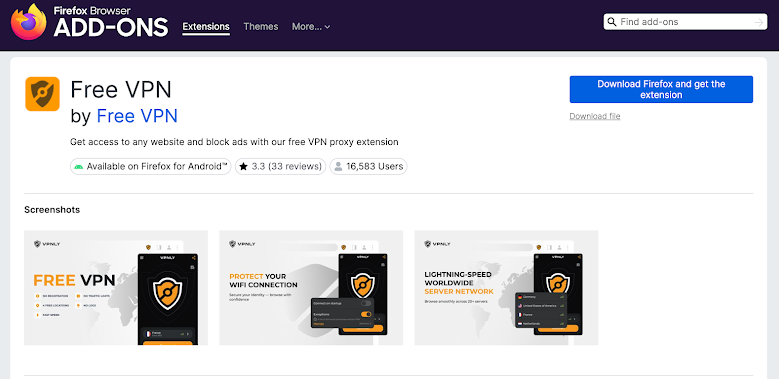779x379 pixels.
Task: Click the Free VPN extension title
Action: click(x=121, y=90)
